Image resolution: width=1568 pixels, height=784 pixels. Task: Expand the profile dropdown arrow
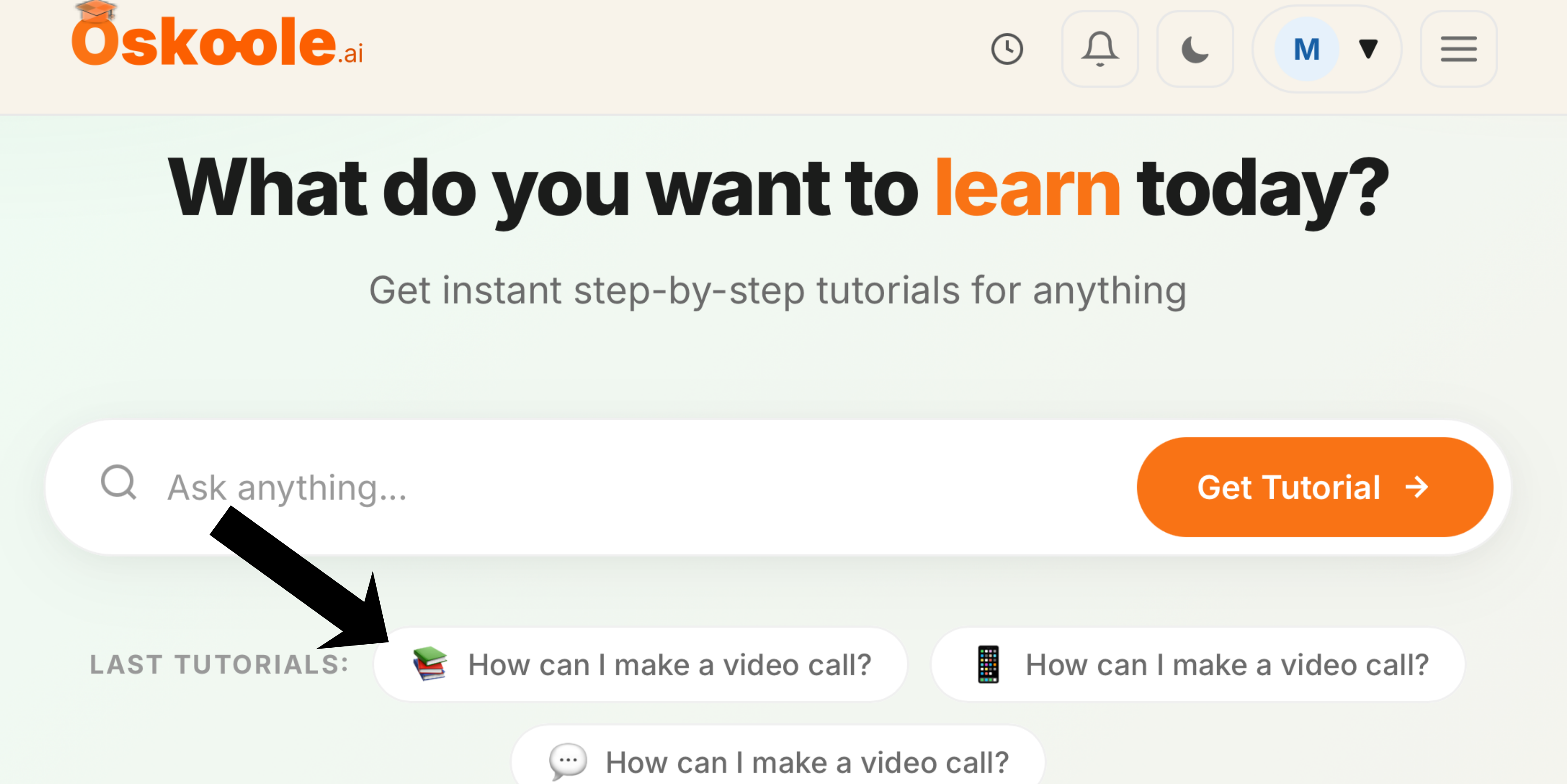[1368, 49]
